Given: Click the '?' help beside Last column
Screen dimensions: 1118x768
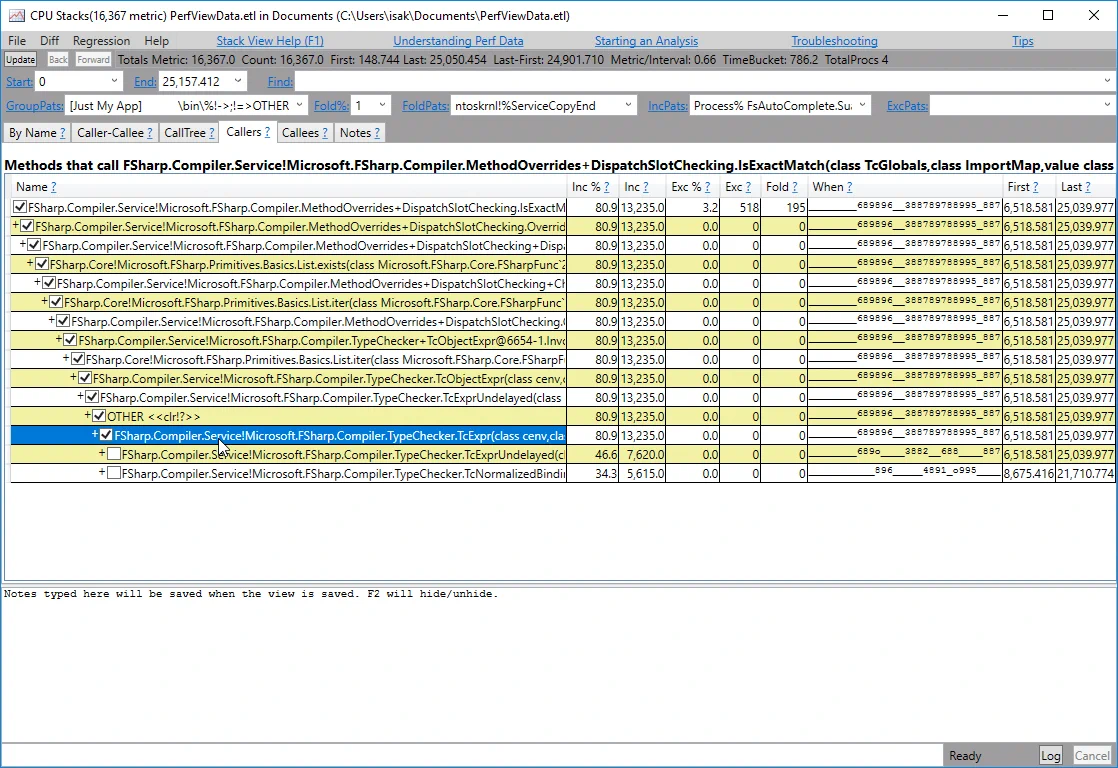Looking at the screenshot, I should click(1087, 187).
